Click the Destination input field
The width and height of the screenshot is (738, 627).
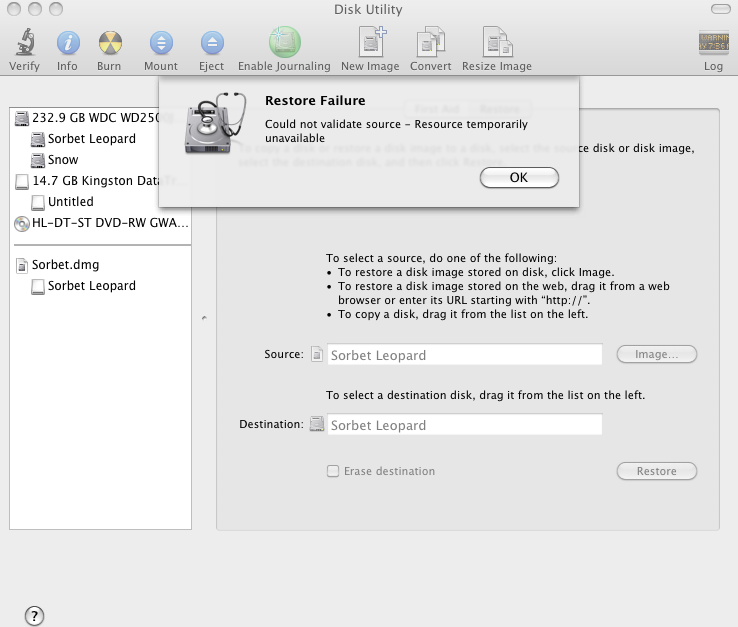465,425
